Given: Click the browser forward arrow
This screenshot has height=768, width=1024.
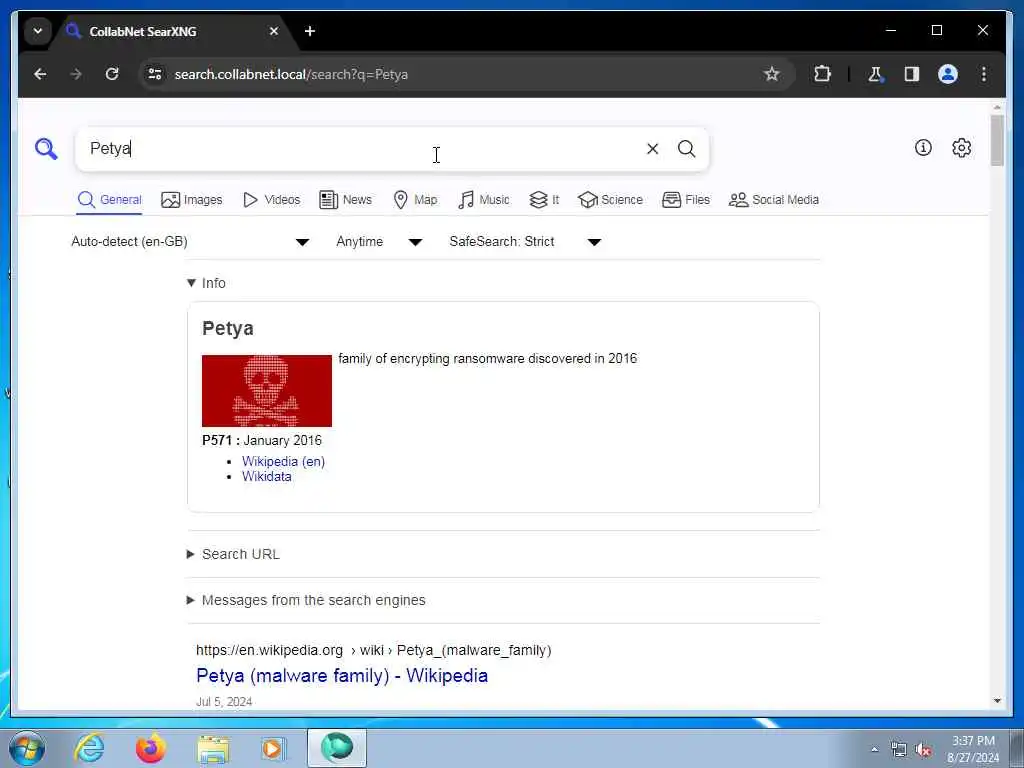Looking at the screenshot, I should (76, 74).
